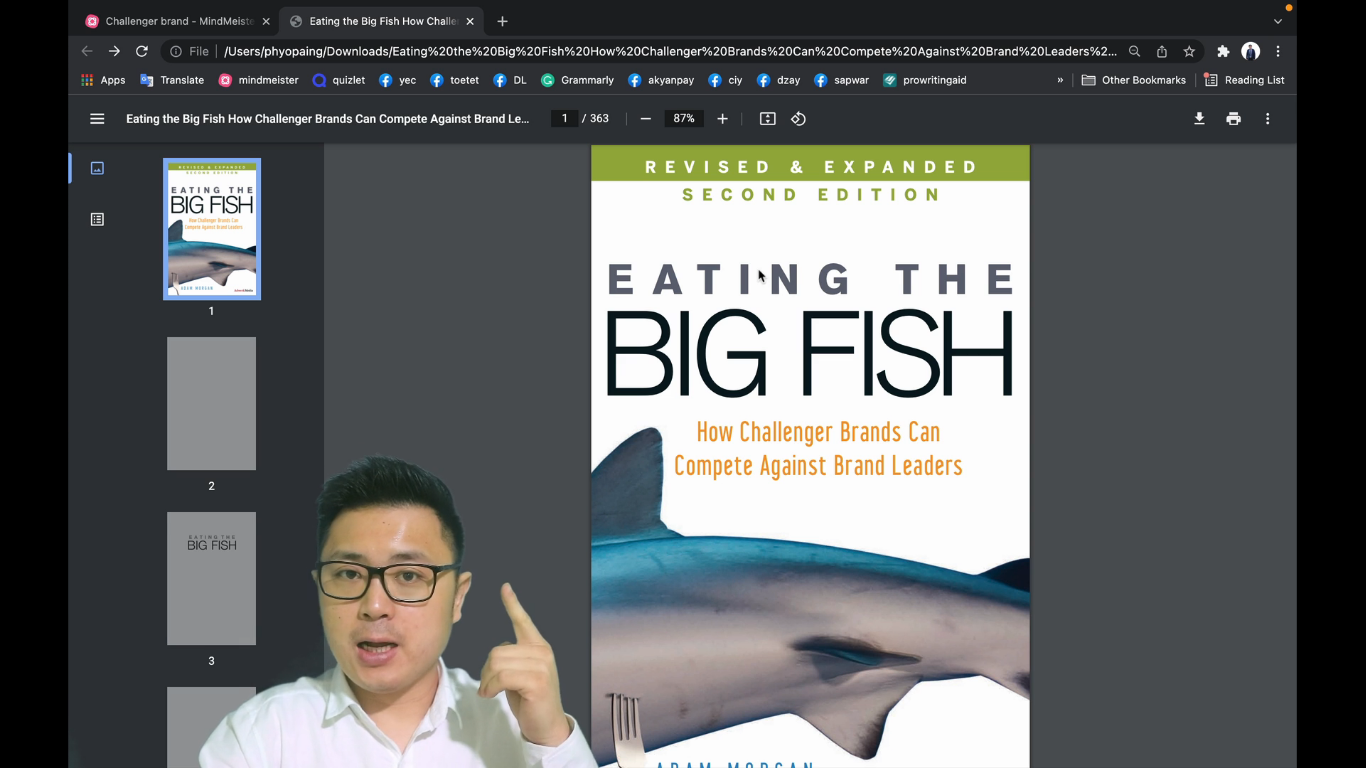Image resolution: width=1366 pixels, height=768 pixels.
Task: Select the document outline icon in sidebar
Action: [x=97, y=219]
